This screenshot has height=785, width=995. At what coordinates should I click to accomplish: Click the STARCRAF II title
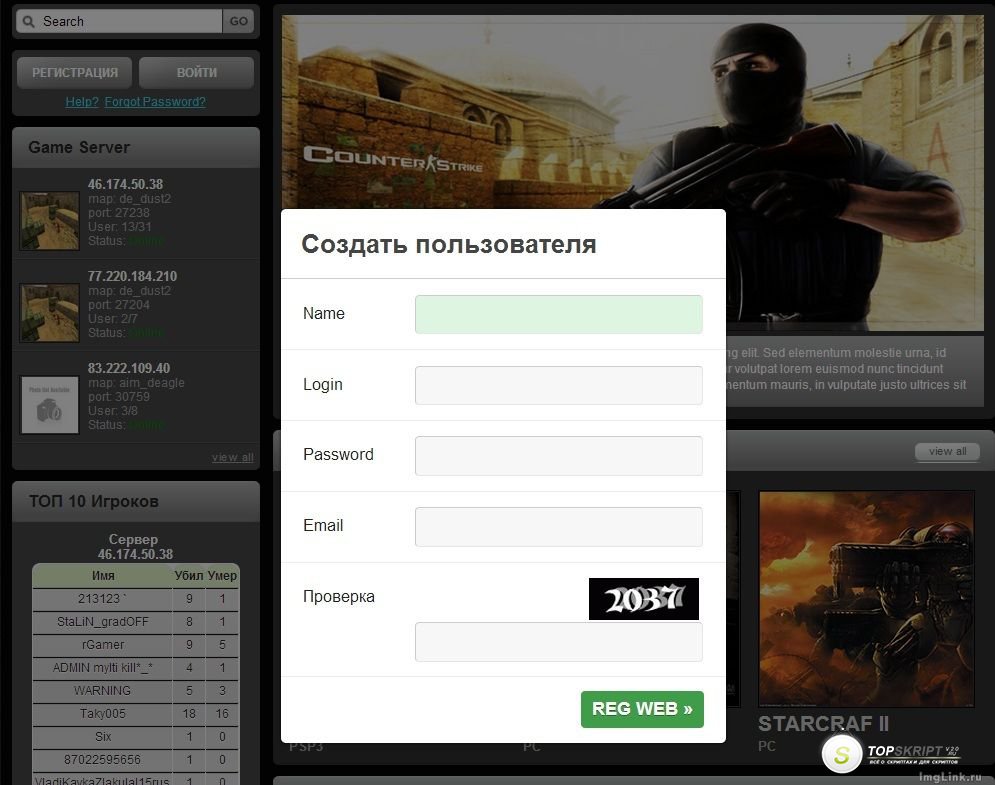(823, 723)
